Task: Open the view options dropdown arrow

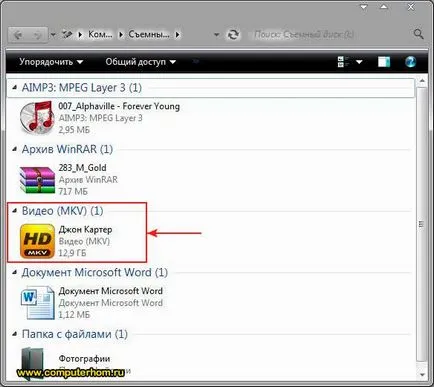Action: click(359, 62)
